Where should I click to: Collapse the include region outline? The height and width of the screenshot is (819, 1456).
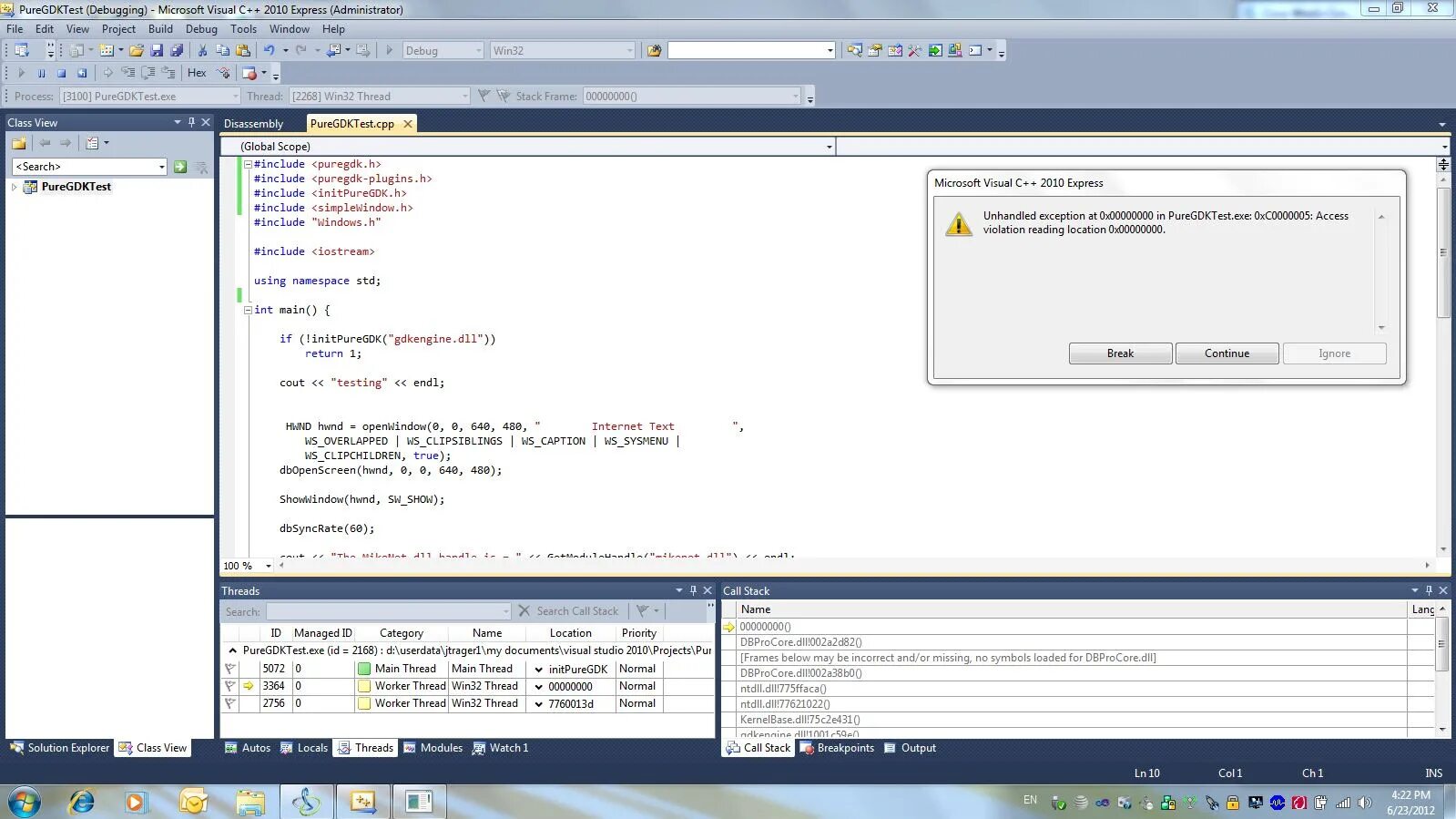click(x=247, y=164)
